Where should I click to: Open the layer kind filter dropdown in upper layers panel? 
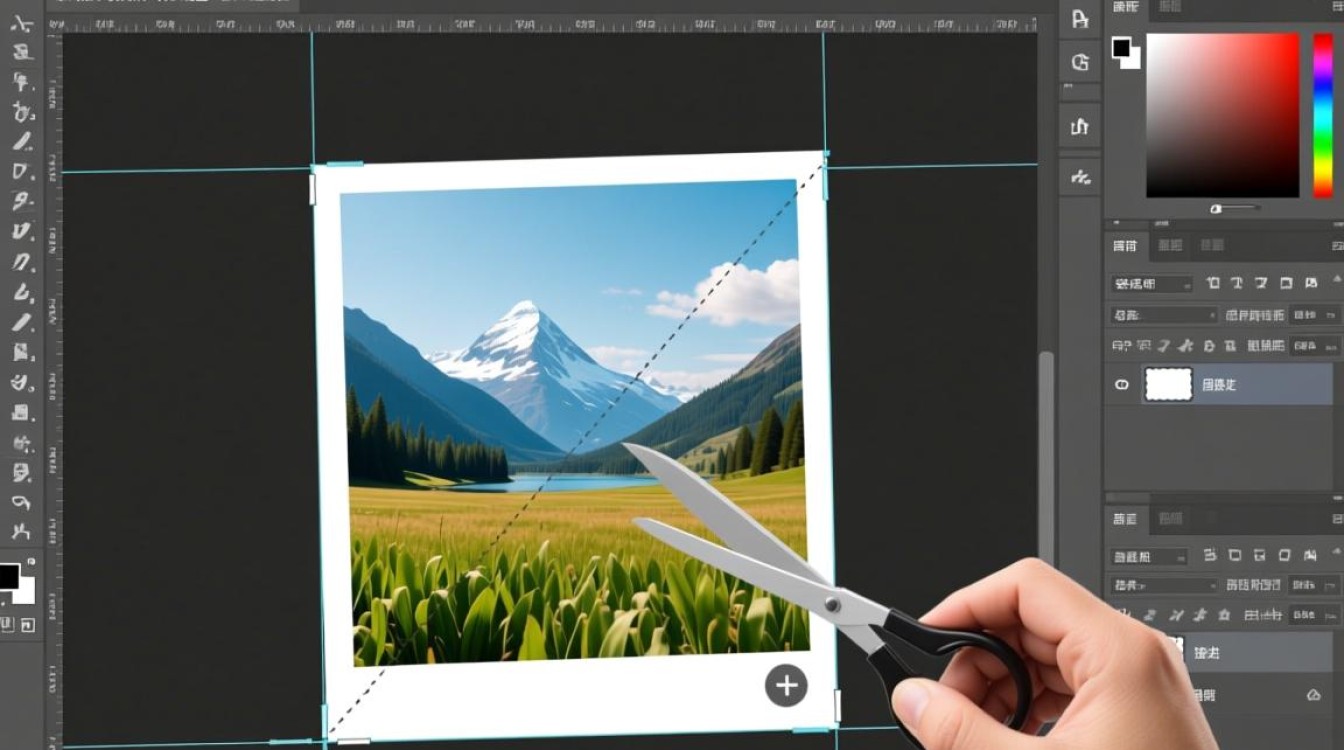[x=1152, y=284]
